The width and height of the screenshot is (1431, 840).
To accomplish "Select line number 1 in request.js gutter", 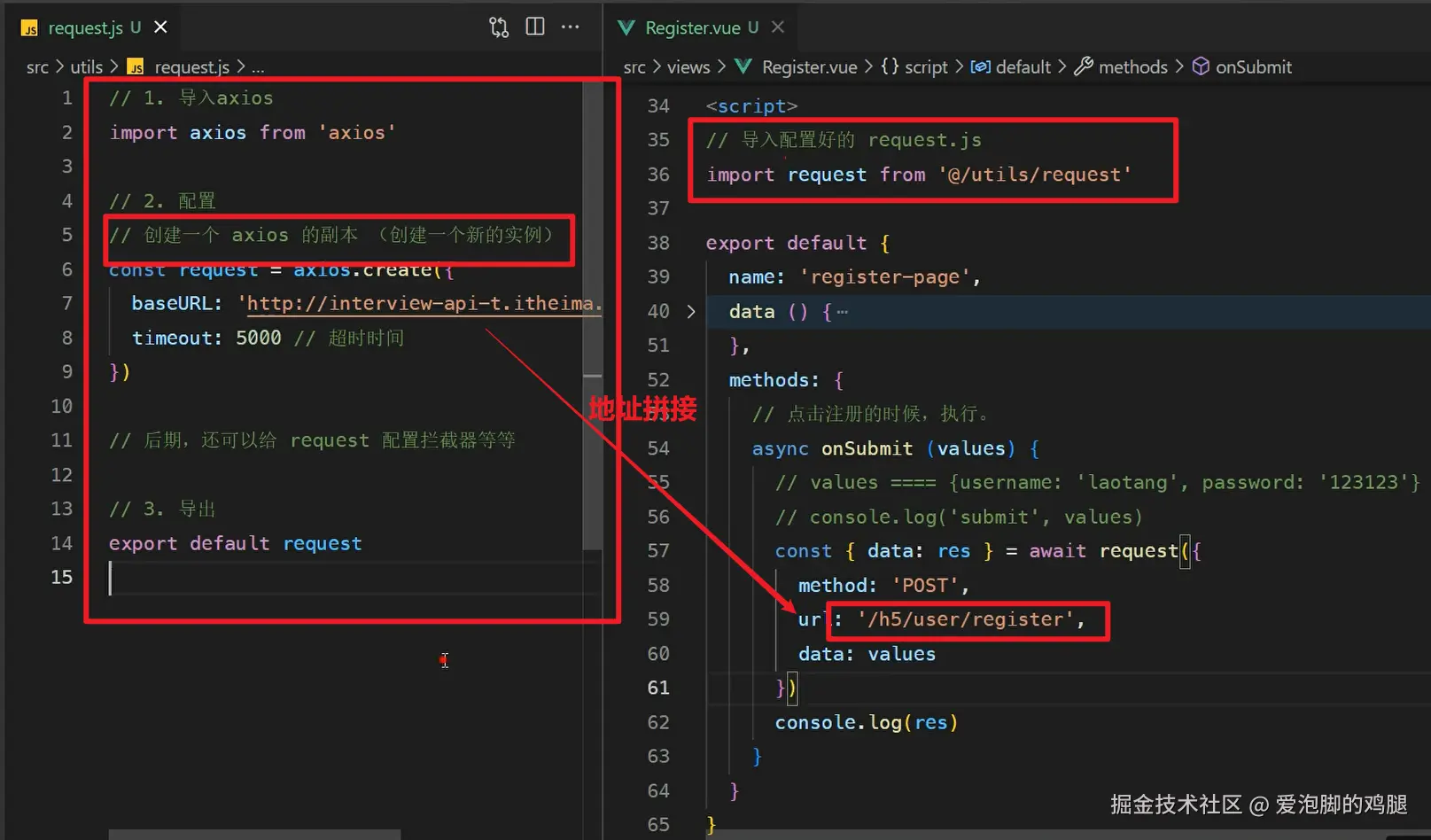I will pyautogui.click(x=66, y=98).
